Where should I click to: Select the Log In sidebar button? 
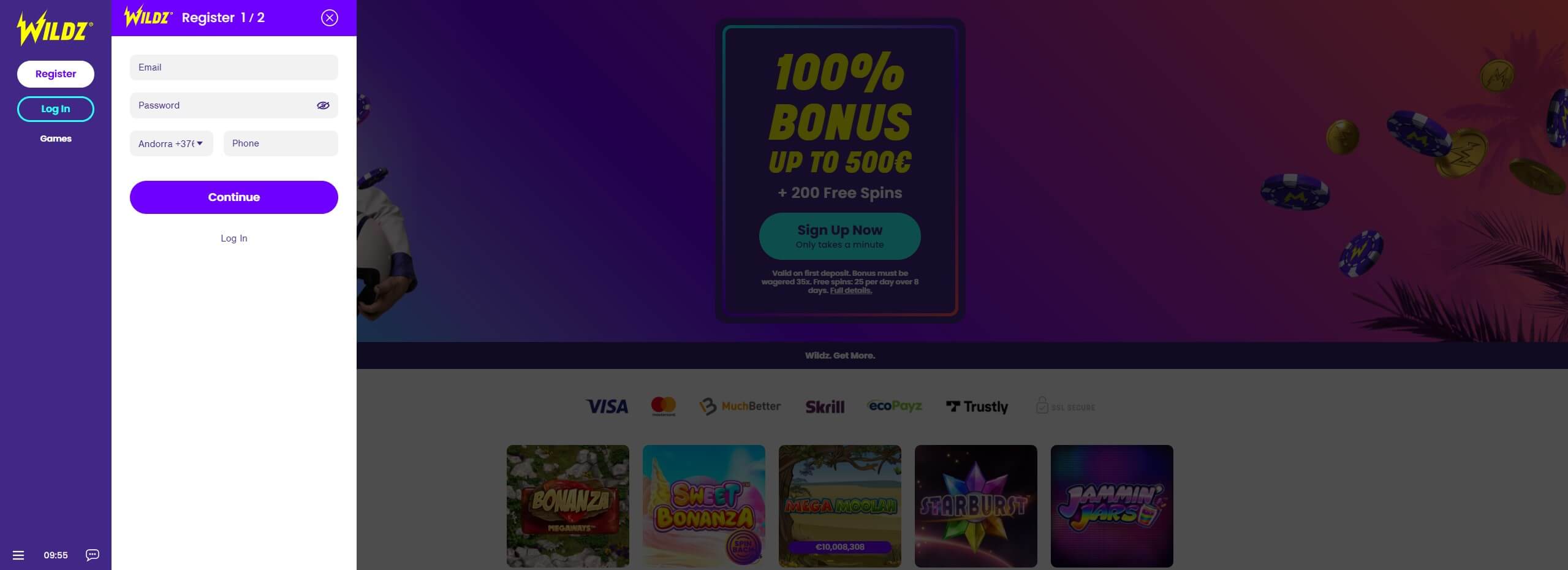(56, 109)
